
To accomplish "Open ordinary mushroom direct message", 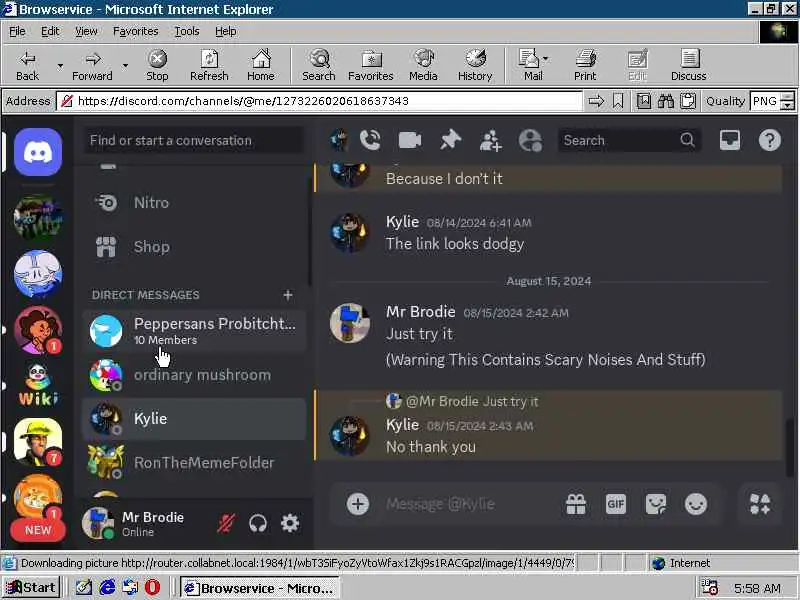I will pyautogui.click(x=194, y=375).
